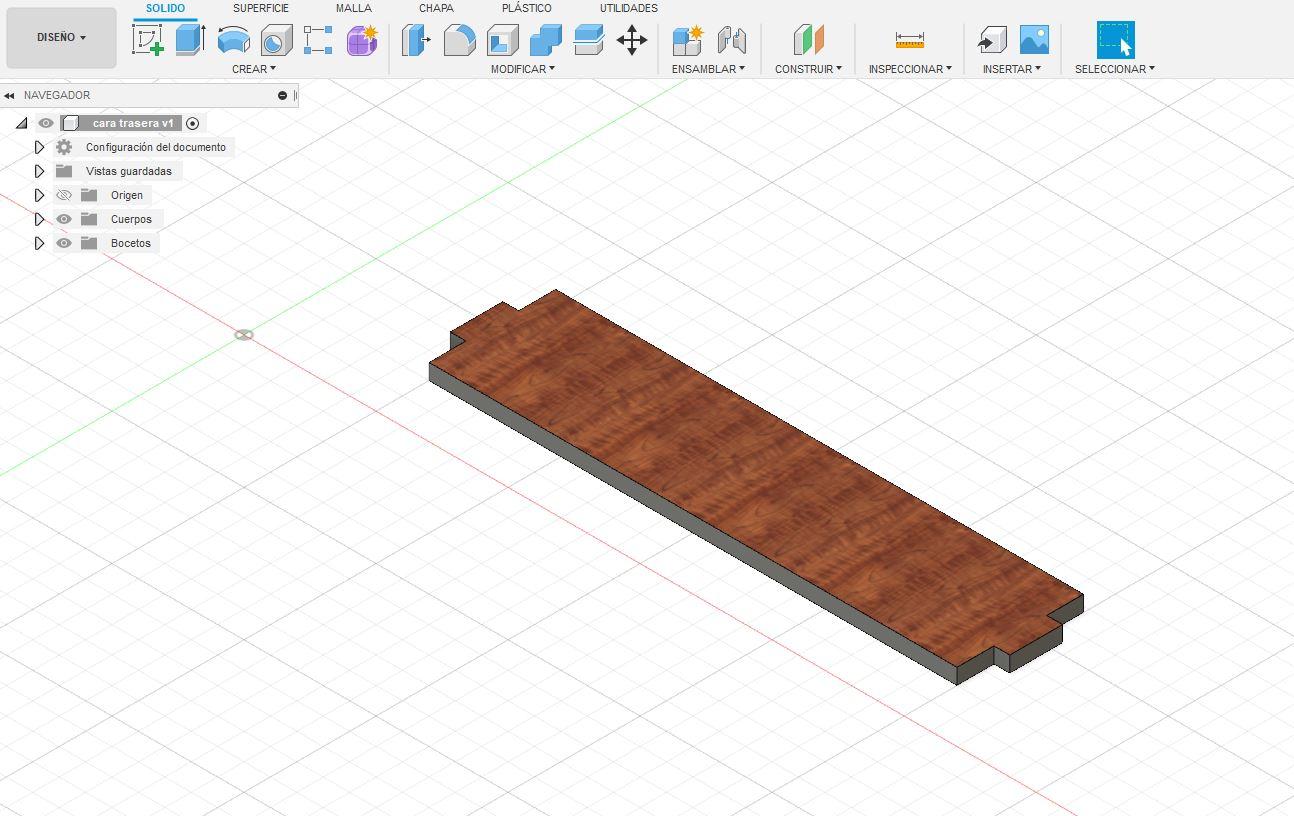
Task: Click the folder icon next to Origen
Action: point(89,195)
